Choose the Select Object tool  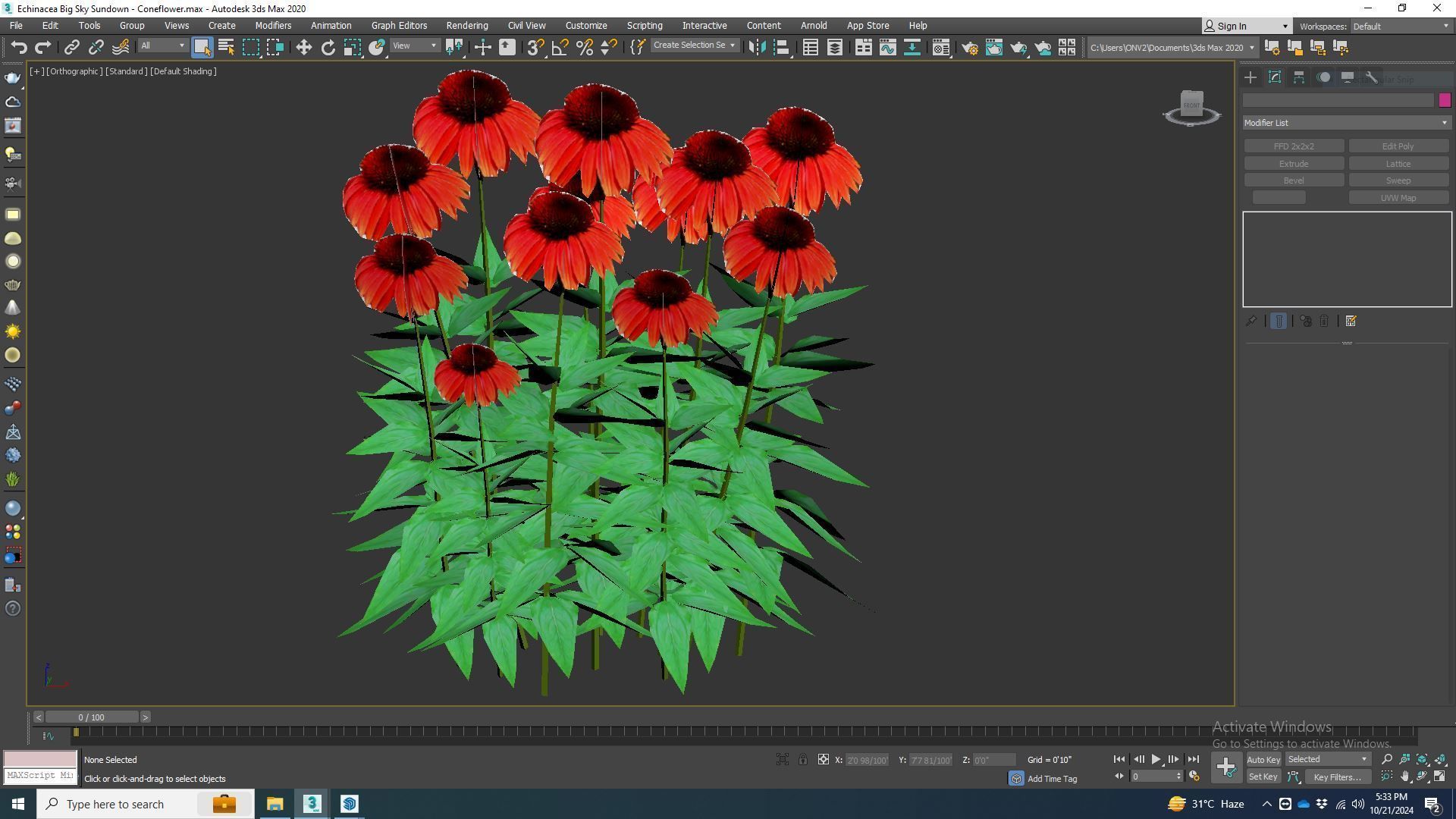(202, 47)
